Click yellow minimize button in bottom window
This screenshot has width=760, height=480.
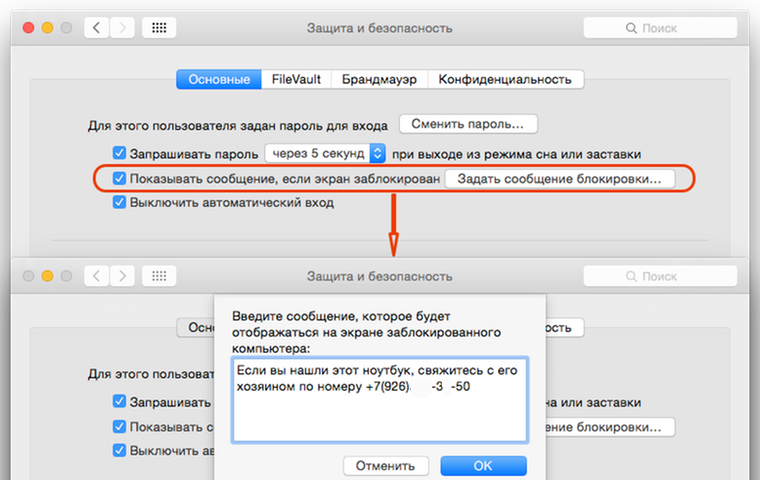tap(48, 276)
